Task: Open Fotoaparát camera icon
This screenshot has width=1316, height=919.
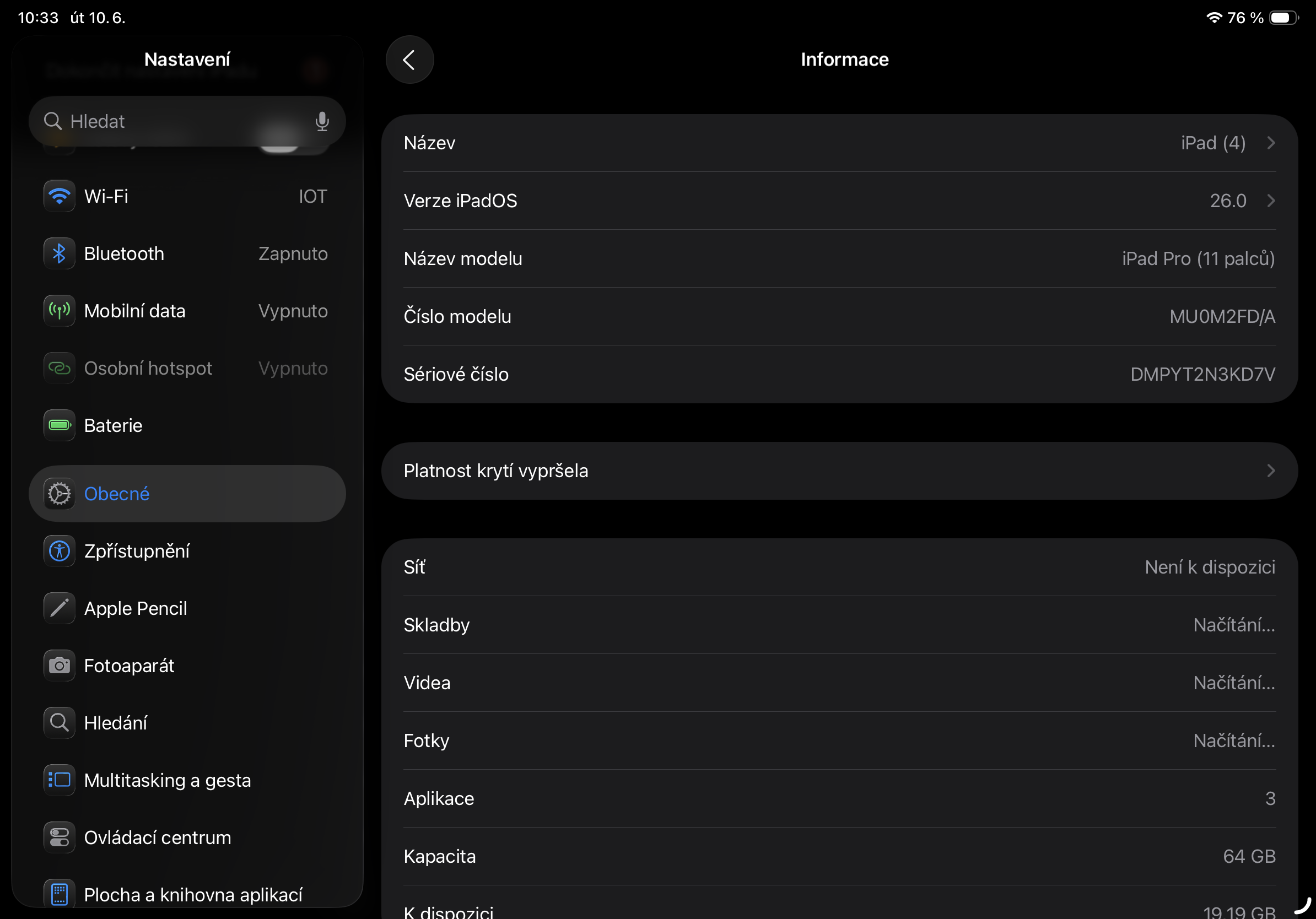Action: [59, 665]
